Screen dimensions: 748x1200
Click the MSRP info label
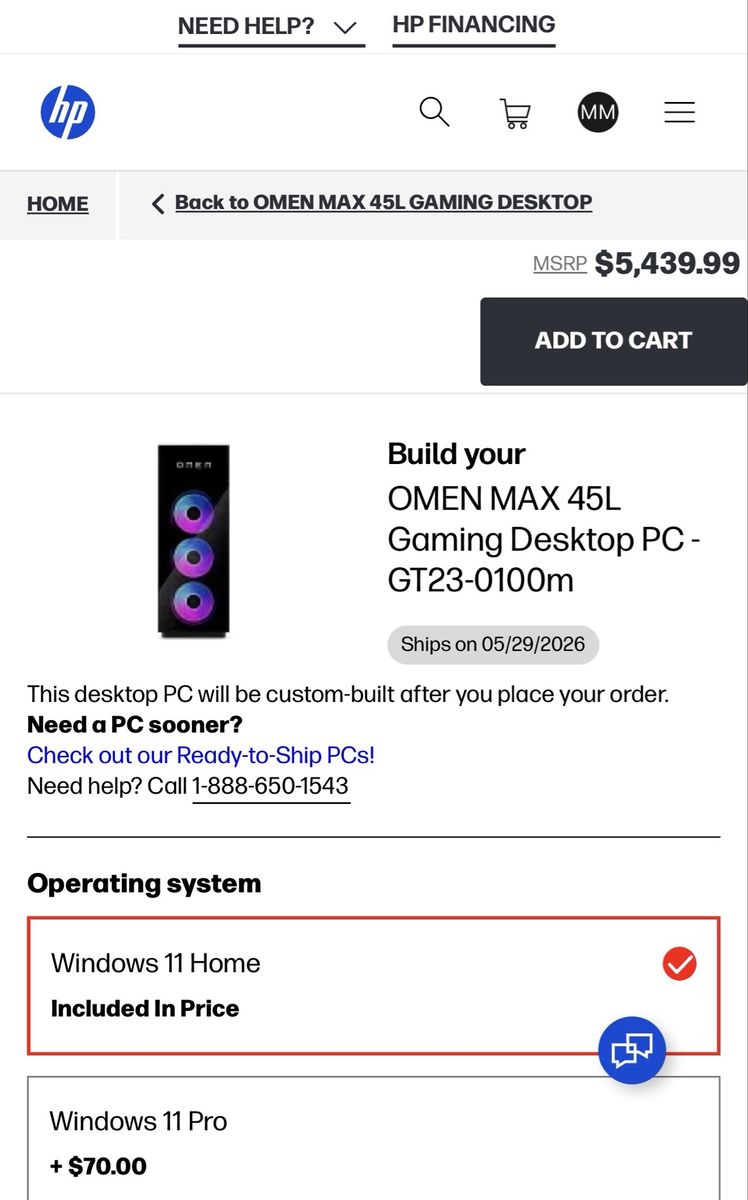tap(560, 264)
